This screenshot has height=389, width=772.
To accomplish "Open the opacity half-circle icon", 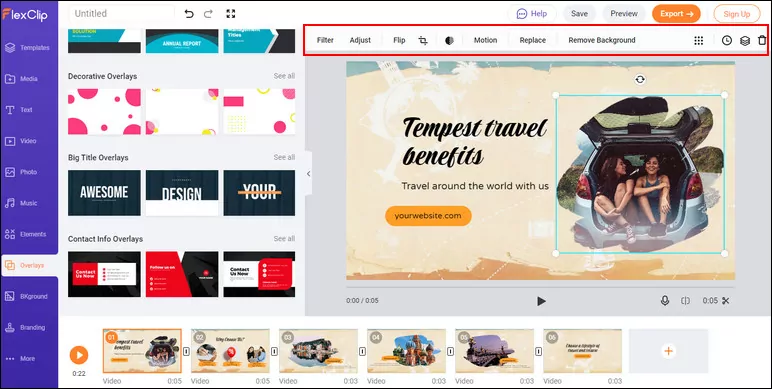I will [449, 40].
